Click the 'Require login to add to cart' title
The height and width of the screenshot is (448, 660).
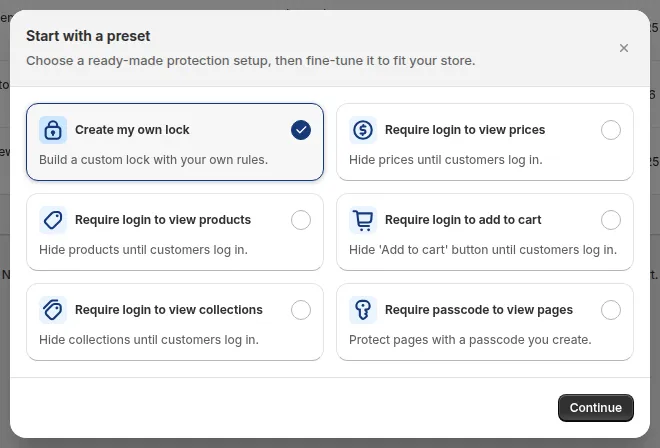pyautogui.click(x=463, y=220)
